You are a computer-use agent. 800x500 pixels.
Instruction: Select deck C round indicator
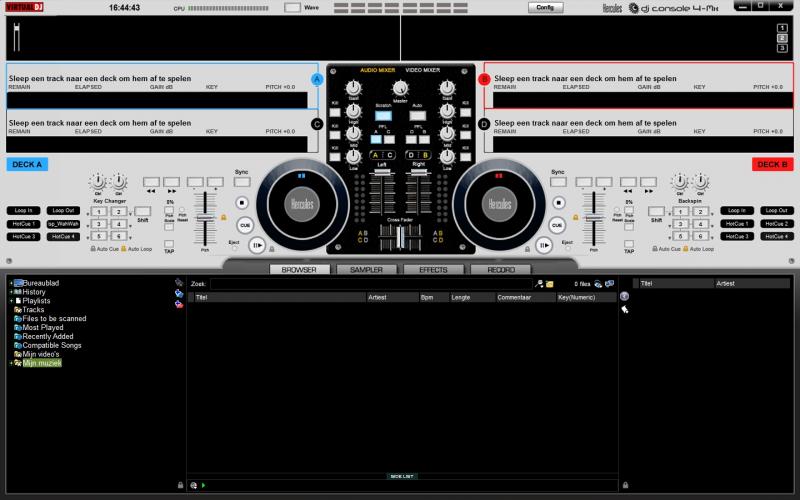(x=317, y=124)
